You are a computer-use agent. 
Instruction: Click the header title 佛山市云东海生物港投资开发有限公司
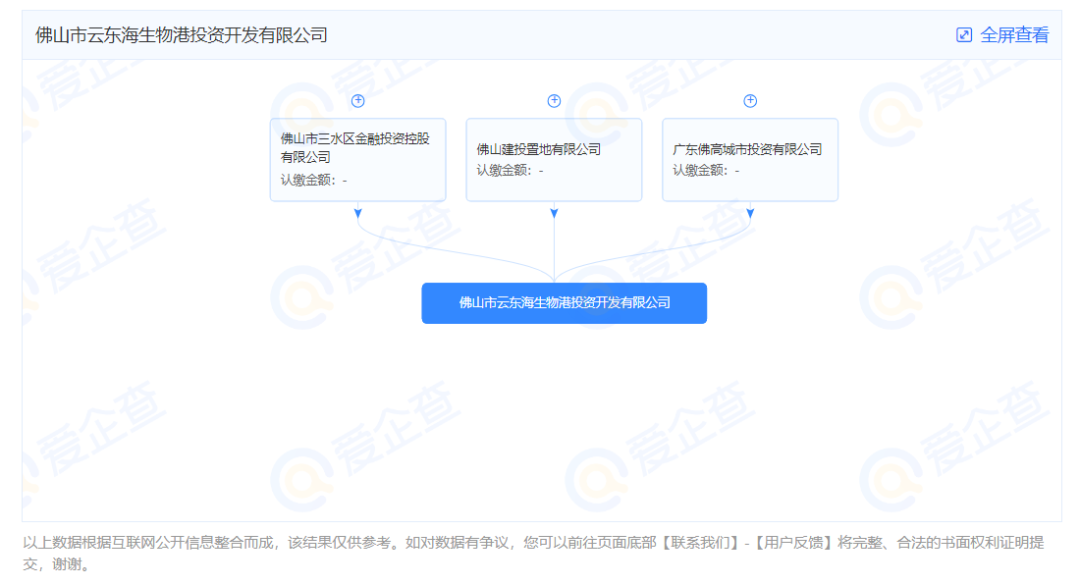181,35
